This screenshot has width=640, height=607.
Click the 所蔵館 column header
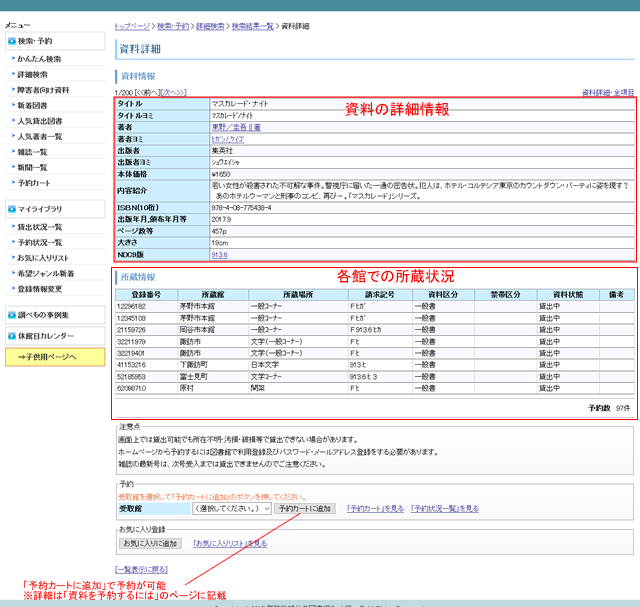pos(213,295)
